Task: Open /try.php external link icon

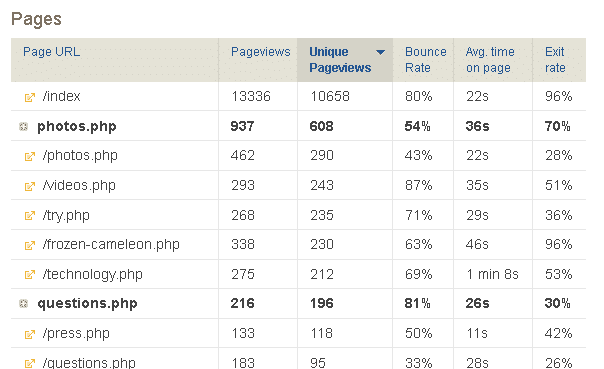Action: pos(30,216)
